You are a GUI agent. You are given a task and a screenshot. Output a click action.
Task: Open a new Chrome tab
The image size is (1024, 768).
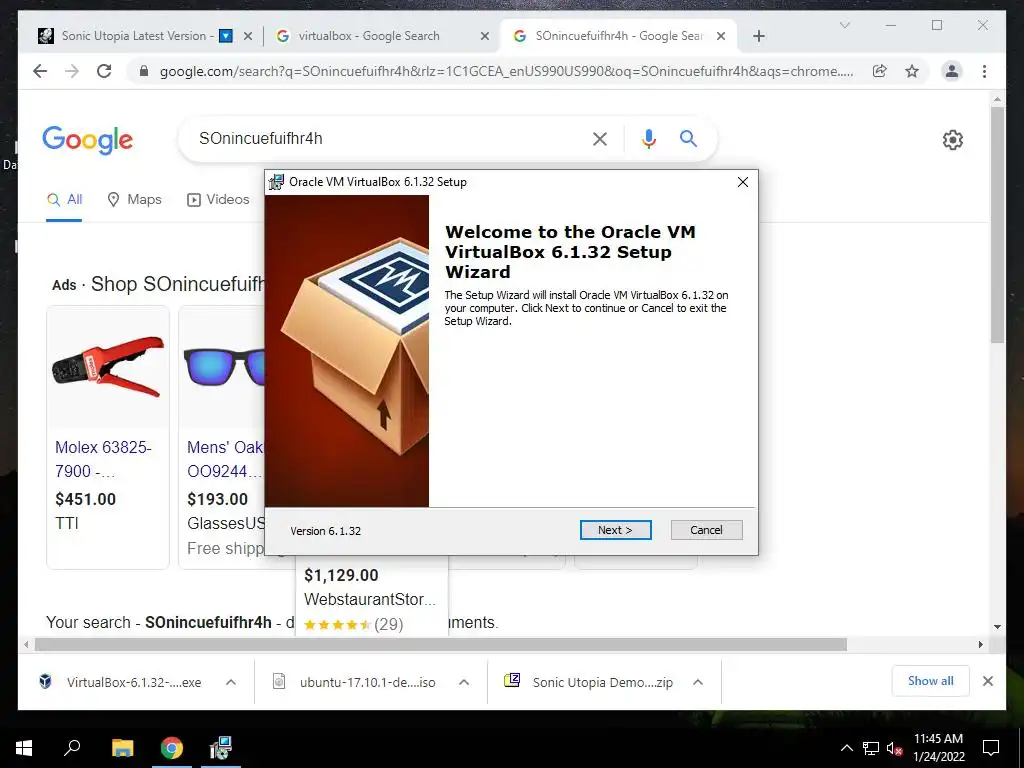[758, 37]
